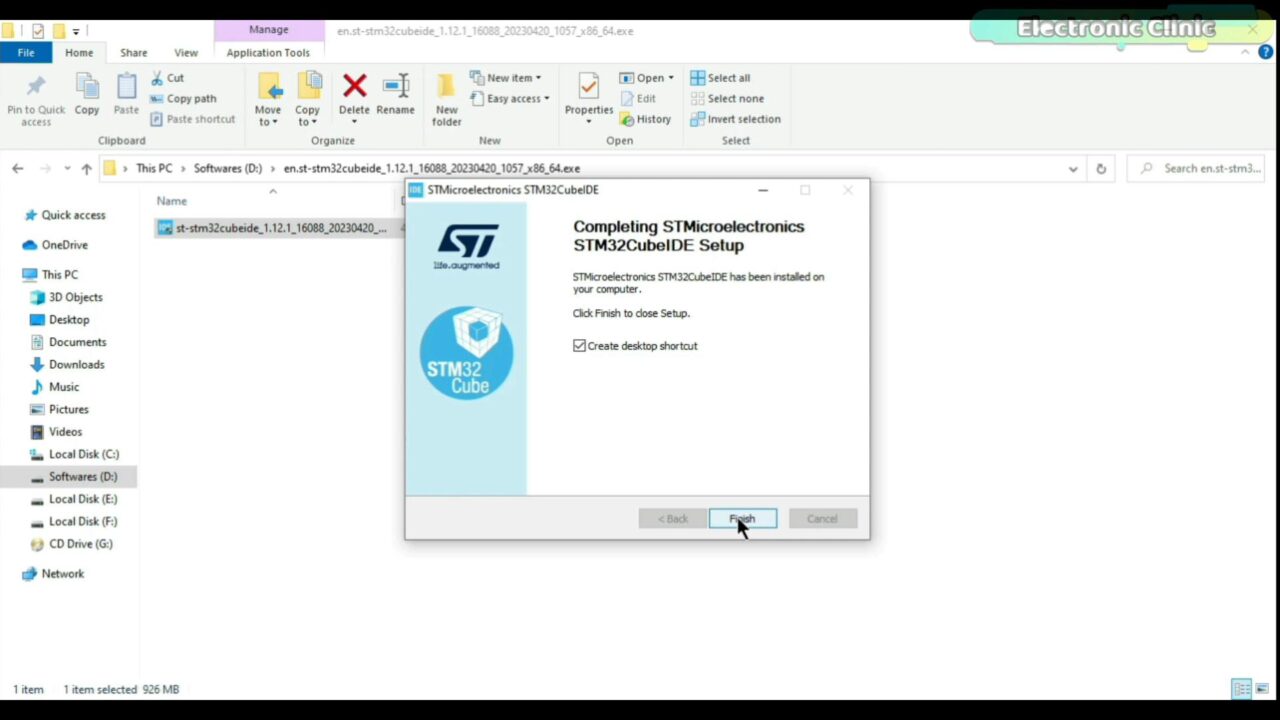
Task: Uncheck Create desktop shortcut checkbox
Action: point(579,346)
